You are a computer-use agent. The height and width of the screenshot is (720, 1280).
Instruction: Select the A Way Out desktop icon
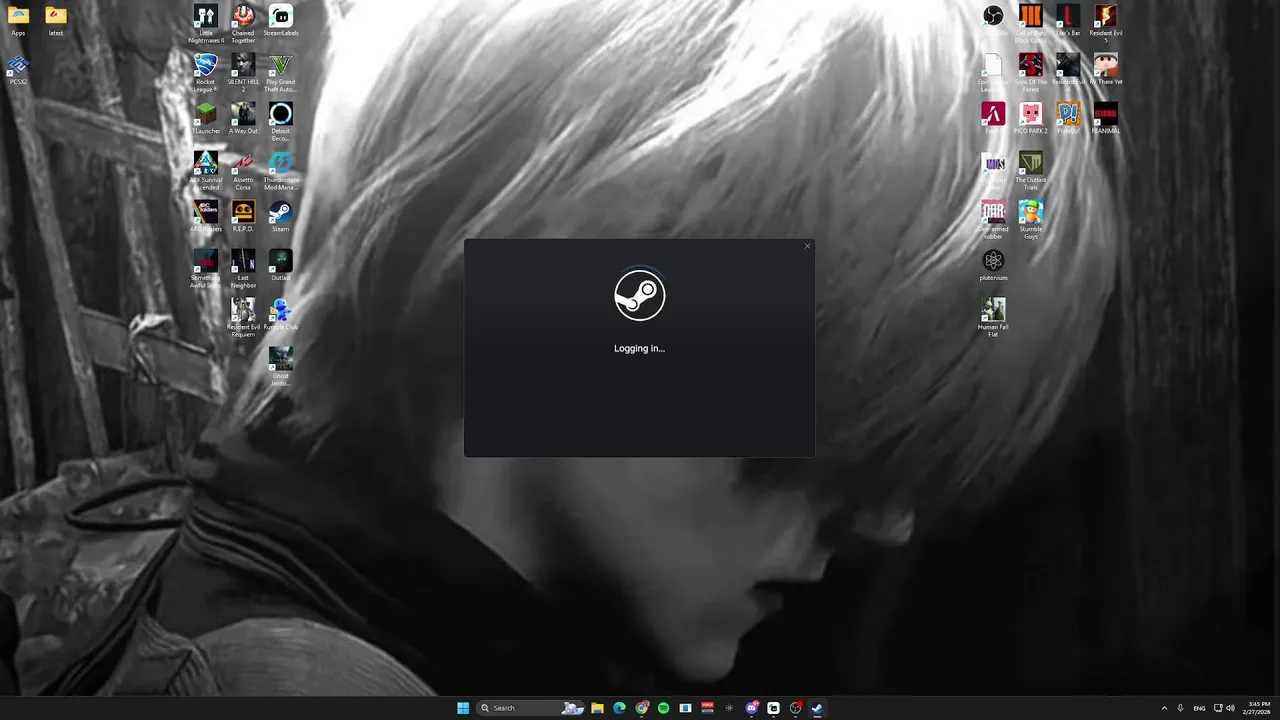(243, 119)
